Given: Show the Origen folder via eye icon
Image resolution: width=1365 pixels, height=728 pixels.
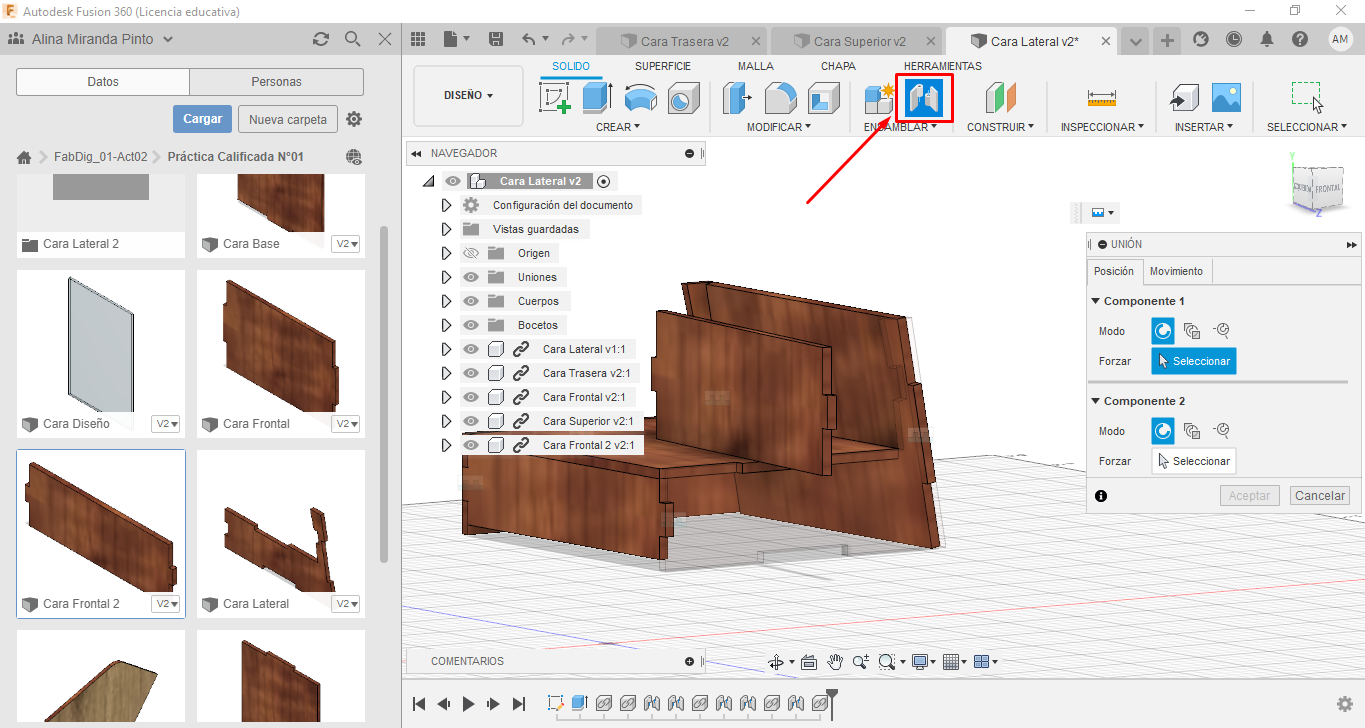Looking at the screenshot, I should pos(471,253).
